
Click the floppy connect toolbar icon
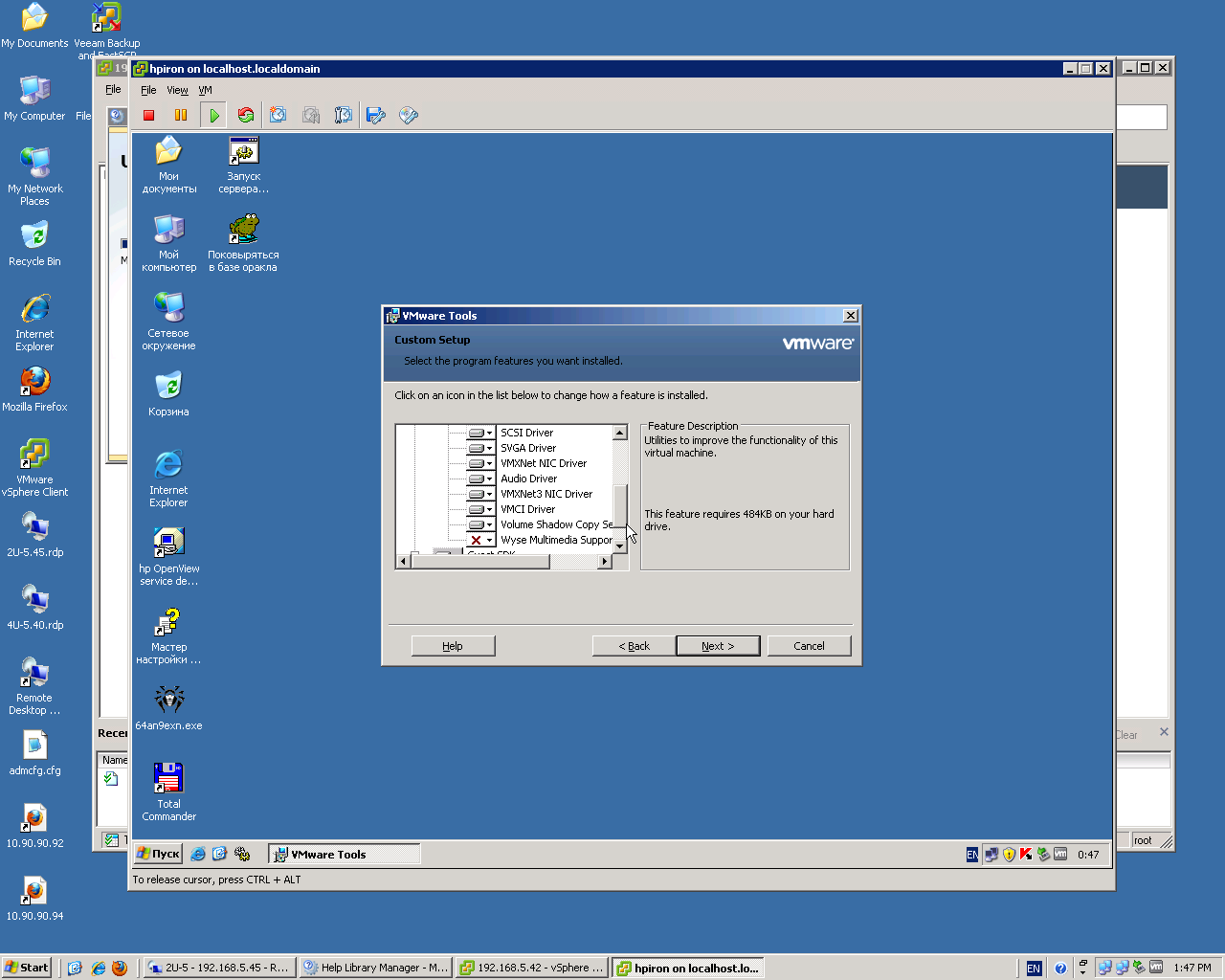tap(376, 116)
